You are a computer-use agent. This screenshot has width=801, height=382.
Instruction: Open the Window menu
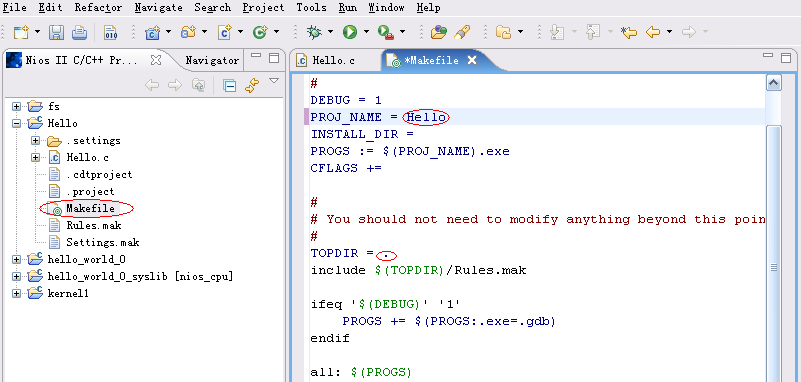coord(386,8)
